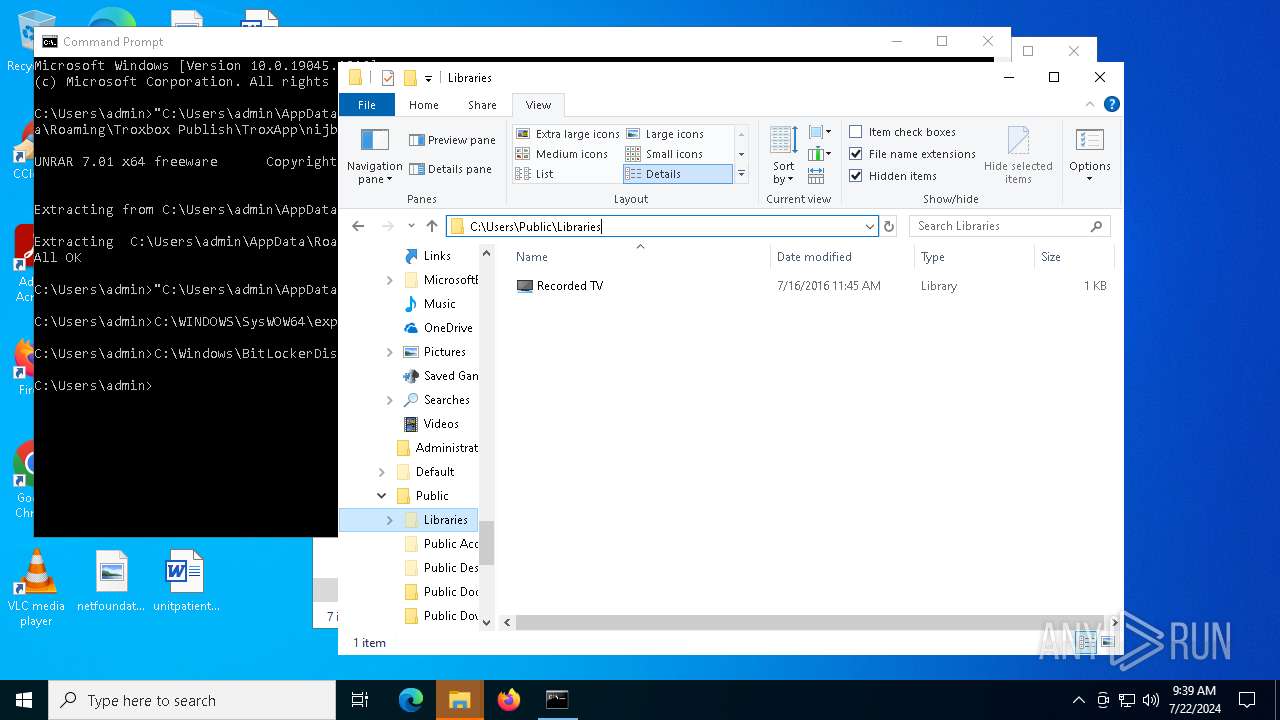Choose List layout
The image size is (1280, 720).
pyautogui.click(x=535, y=174)
